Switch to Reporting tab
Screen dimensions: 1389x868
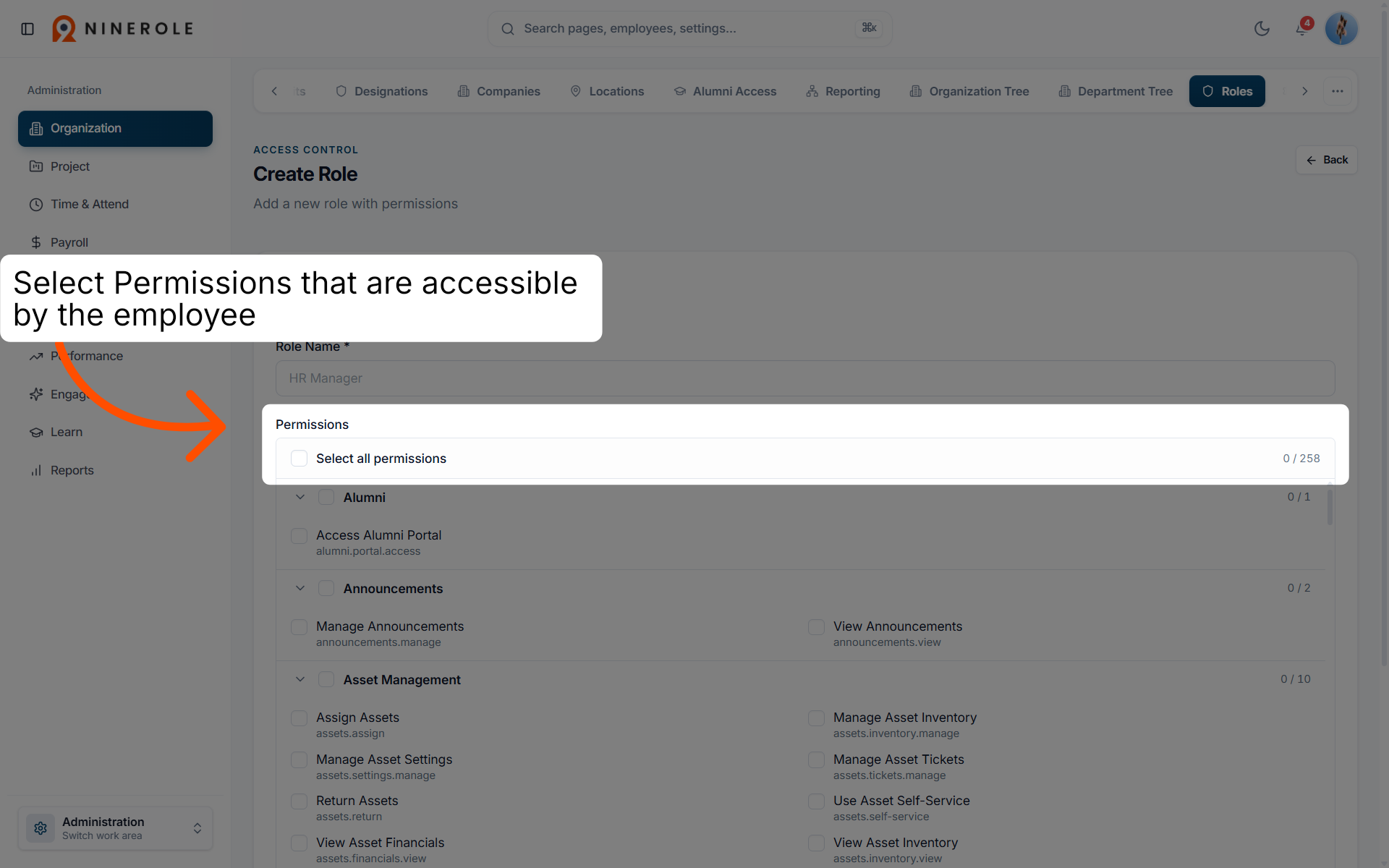843,91
